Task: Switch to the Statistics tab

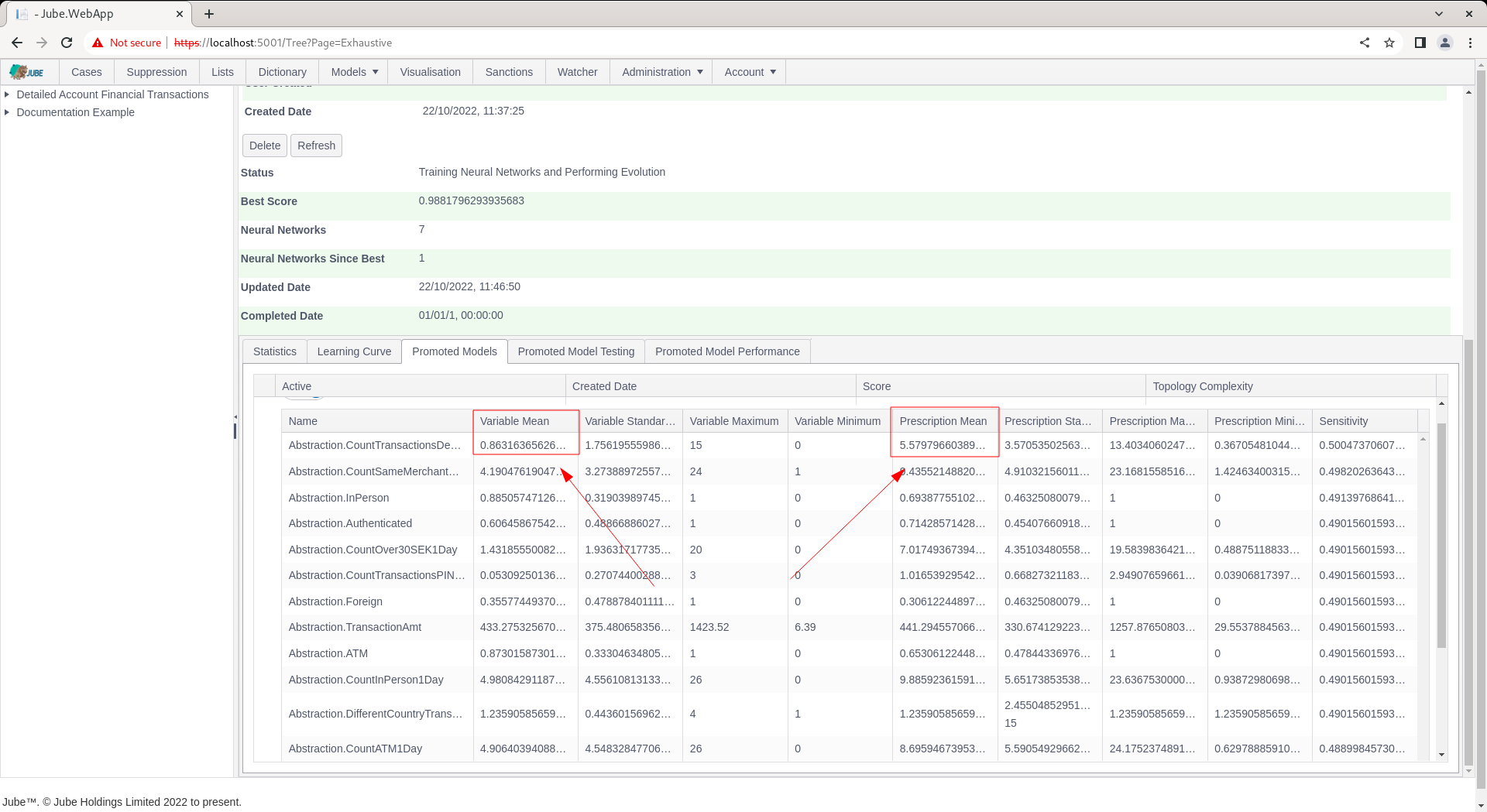Action: 275,351
